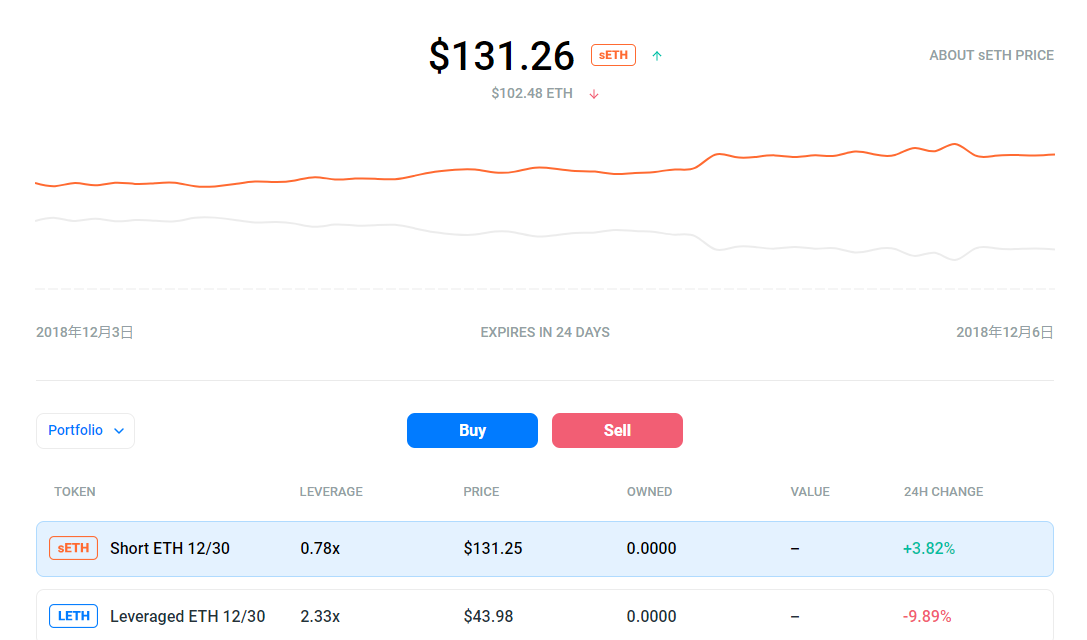Select the Short ETH 12/30 row
The width and height of the screenshot is (1087, 640).
[x=545, y=548]
